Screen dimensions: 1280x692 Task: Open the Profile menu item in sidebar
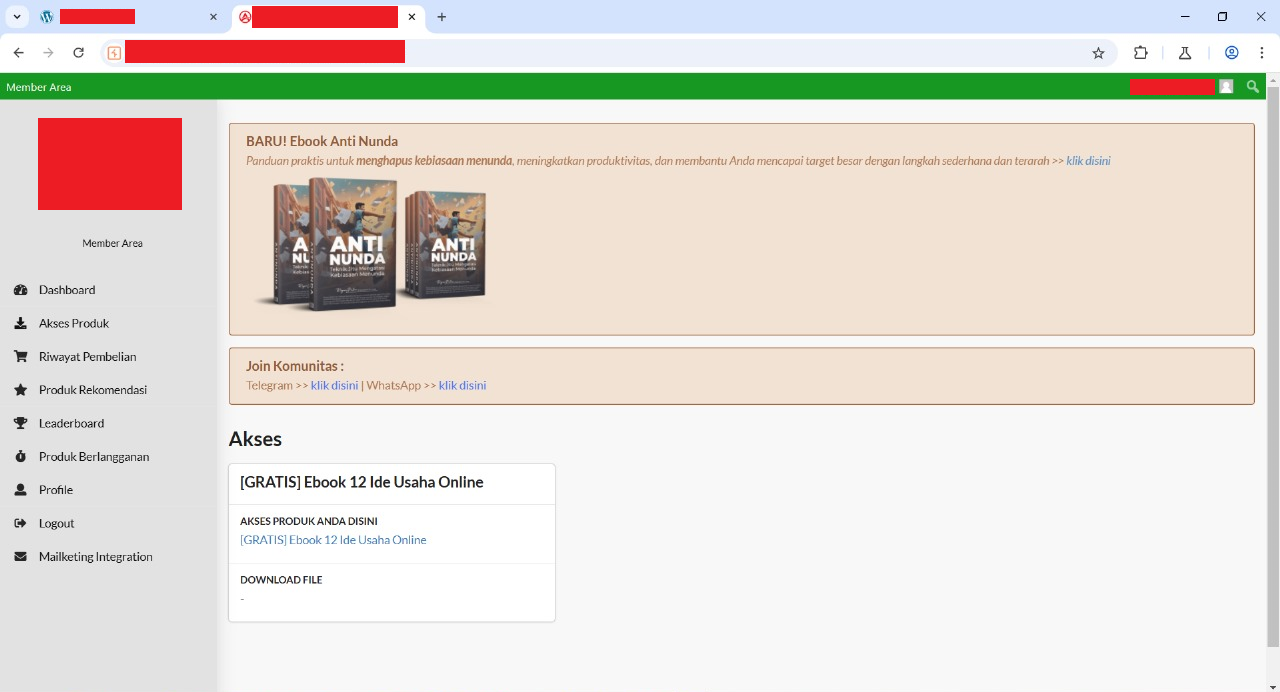coord(56,490)
